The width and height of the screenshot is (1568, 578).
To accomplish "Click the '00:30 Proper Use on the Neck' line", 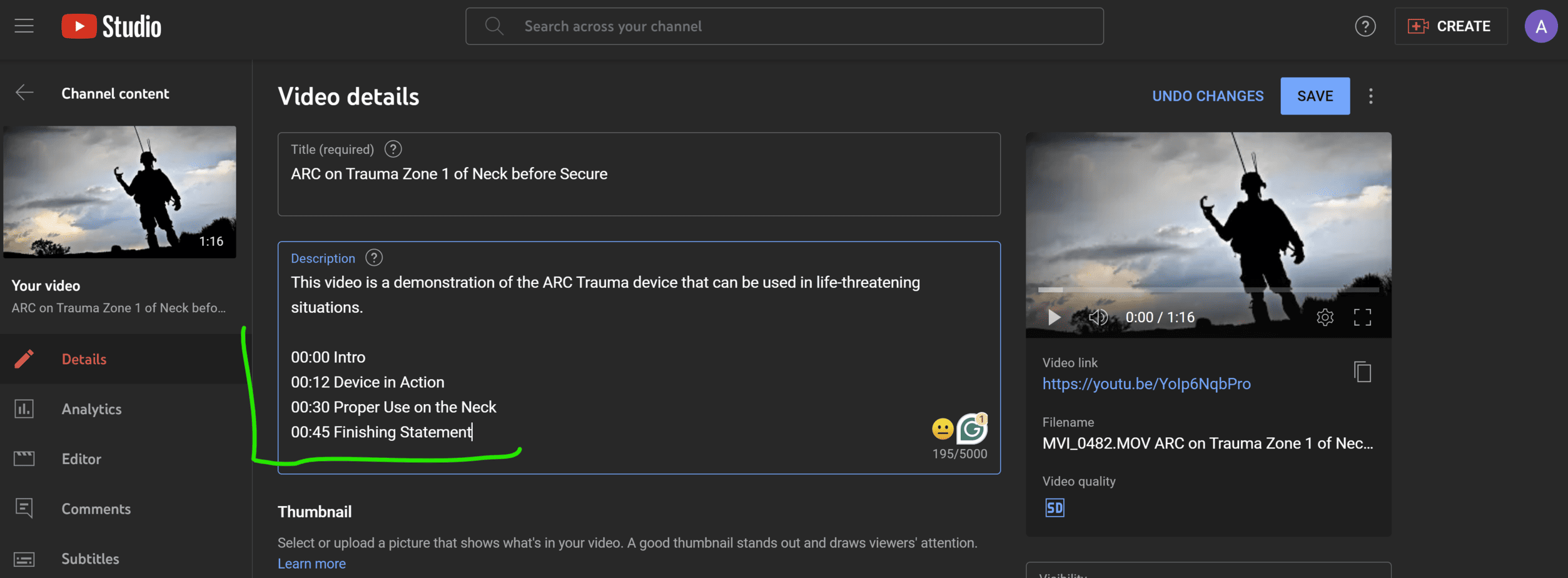I will pyautogui.click(x=393, y=407).
